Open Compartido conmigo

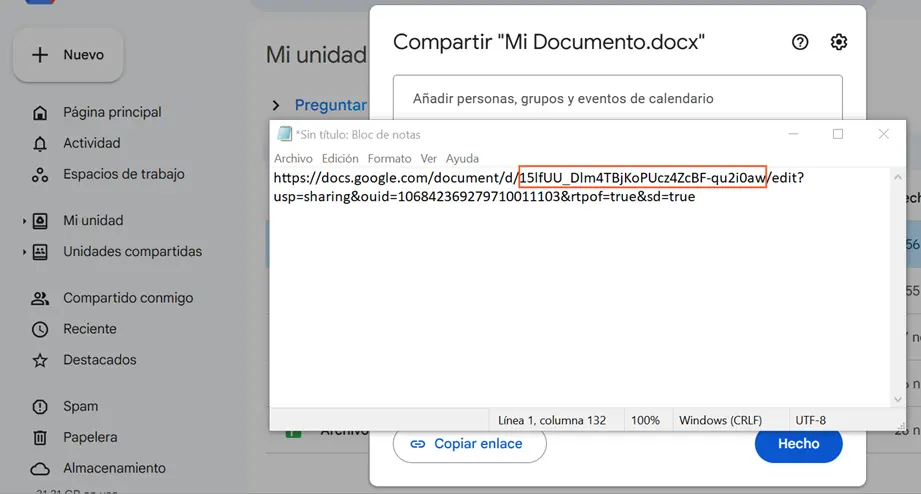(128, 298)
